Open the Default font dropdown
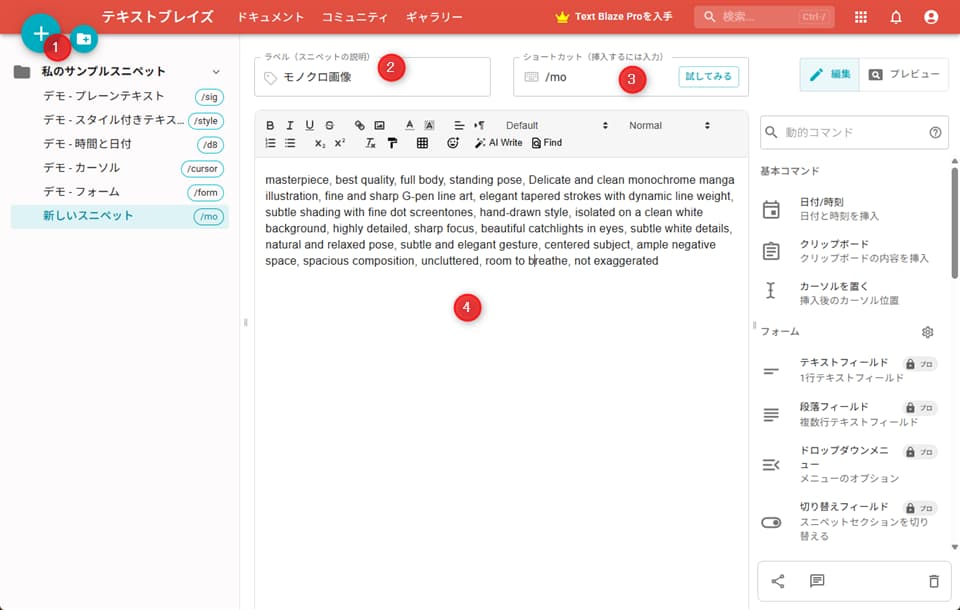Image resolution: width=960 pixels, height=610 pixels. [x=556, y=125]
